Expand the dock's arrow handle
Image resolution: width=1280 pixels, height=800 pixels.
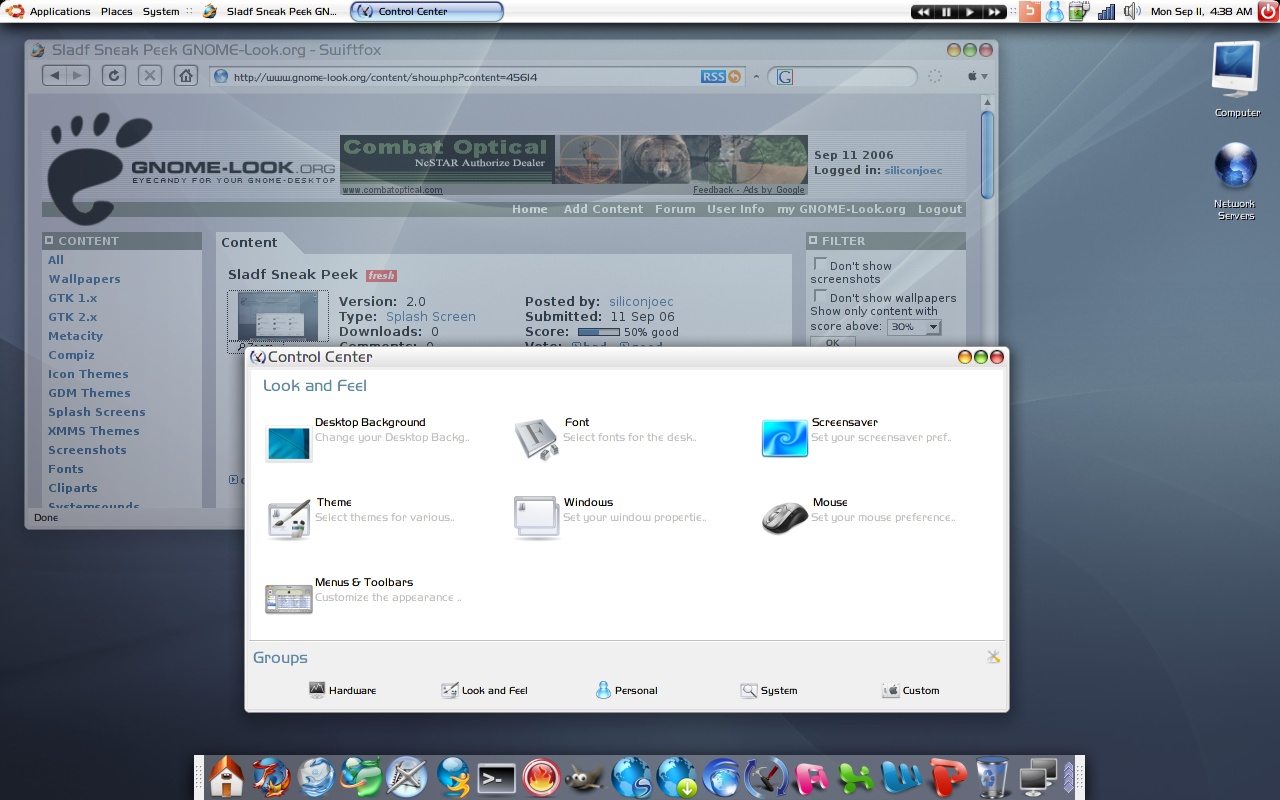(1068, 778)
